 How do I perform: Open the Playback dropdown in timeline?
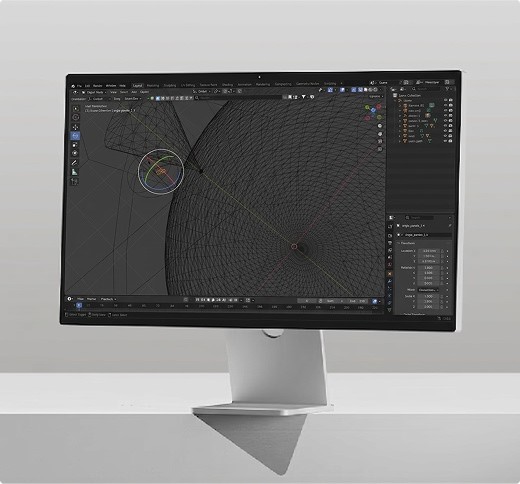108,299
